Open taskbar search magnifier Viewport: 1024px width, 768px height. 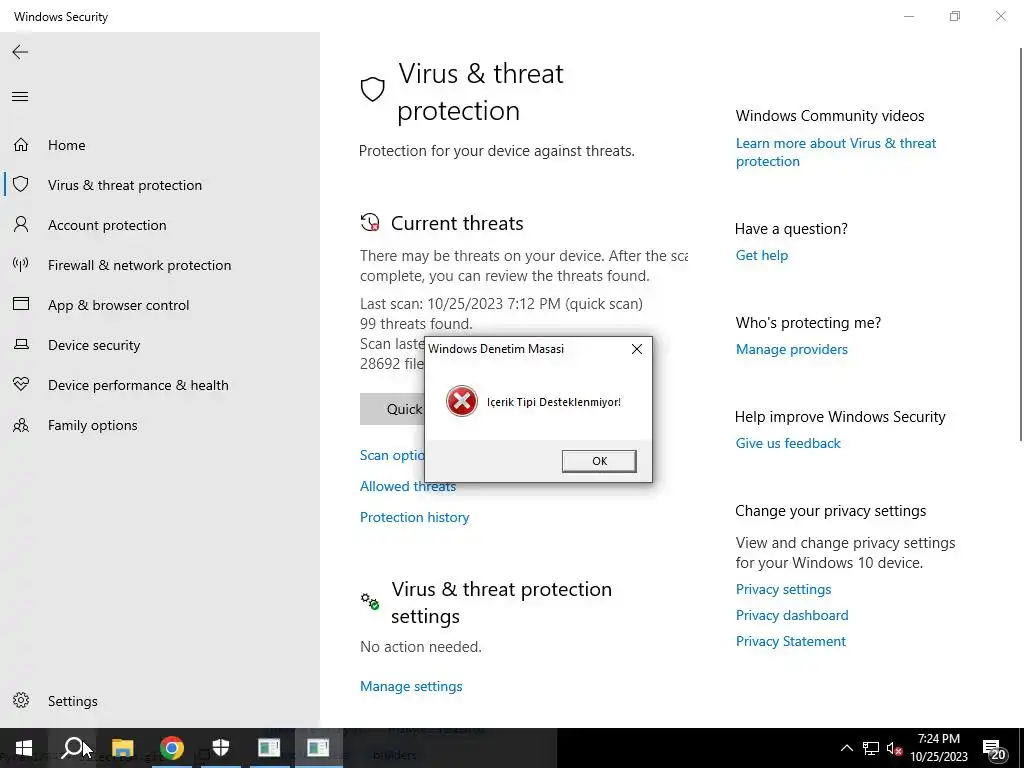tap(72, 748)
